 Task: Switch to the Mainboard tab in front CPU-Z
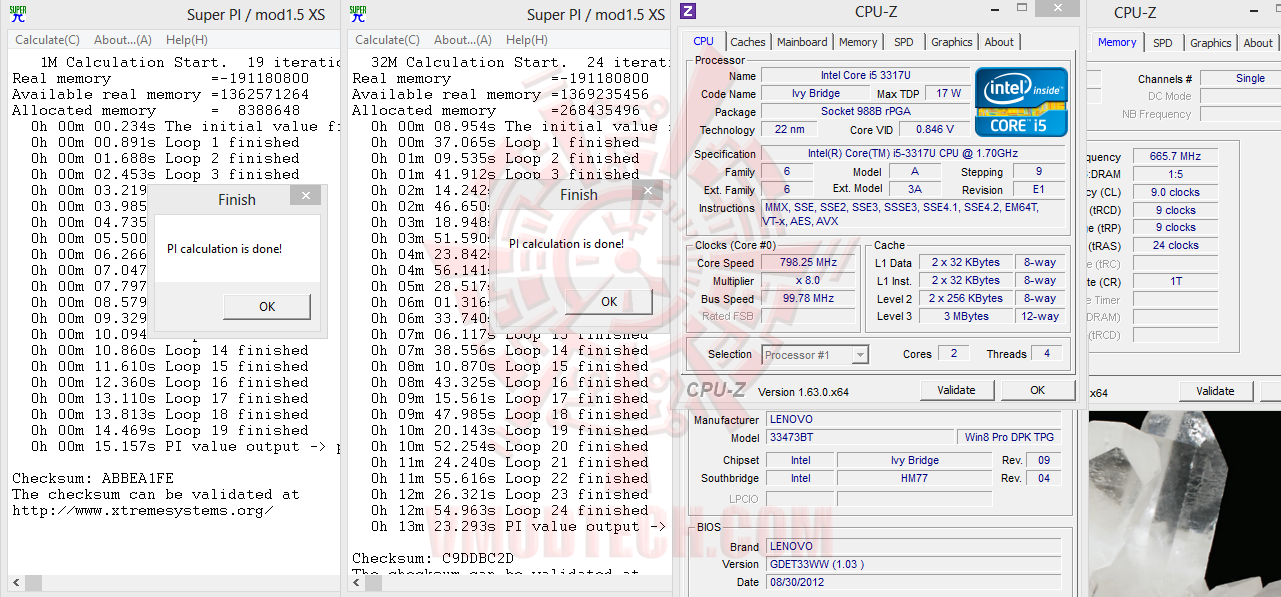pyautogui.click(x=802, y=42)
